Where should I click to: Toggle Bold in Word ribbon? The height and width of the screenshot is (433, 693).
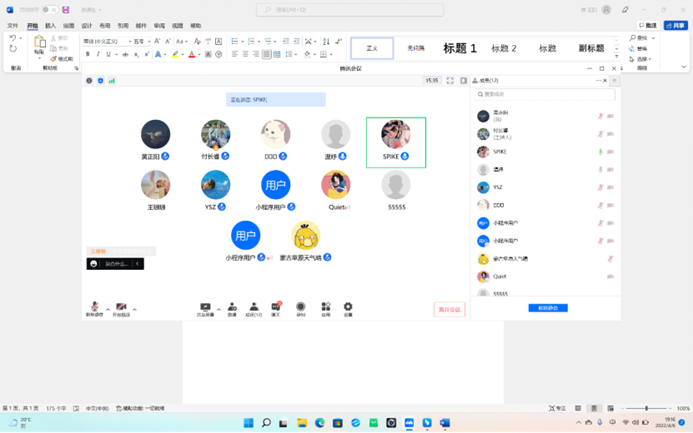(x=88, y=54)
